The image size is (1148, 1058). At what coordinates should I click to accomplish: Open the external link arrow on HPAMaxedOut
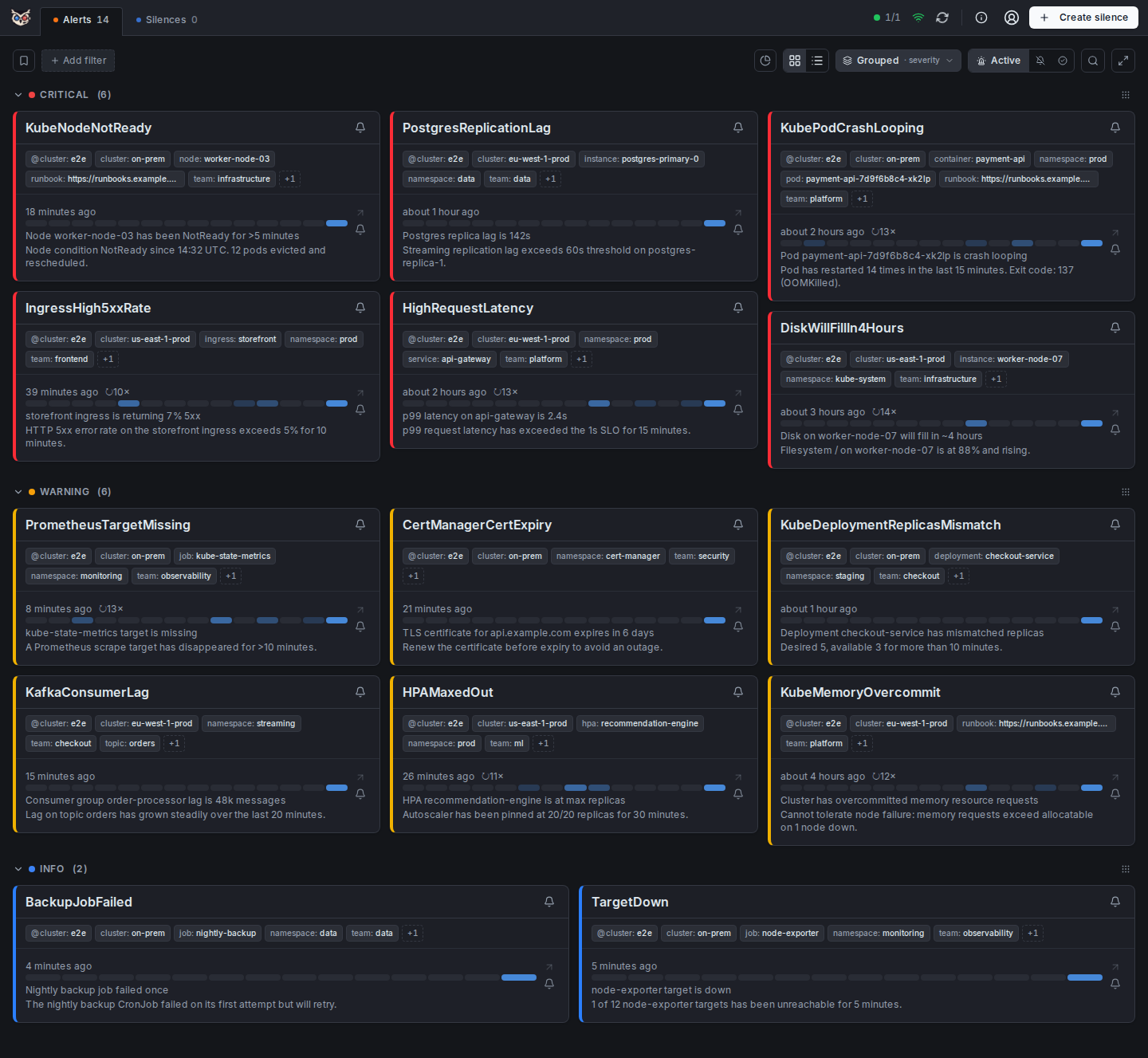[738, 777]
